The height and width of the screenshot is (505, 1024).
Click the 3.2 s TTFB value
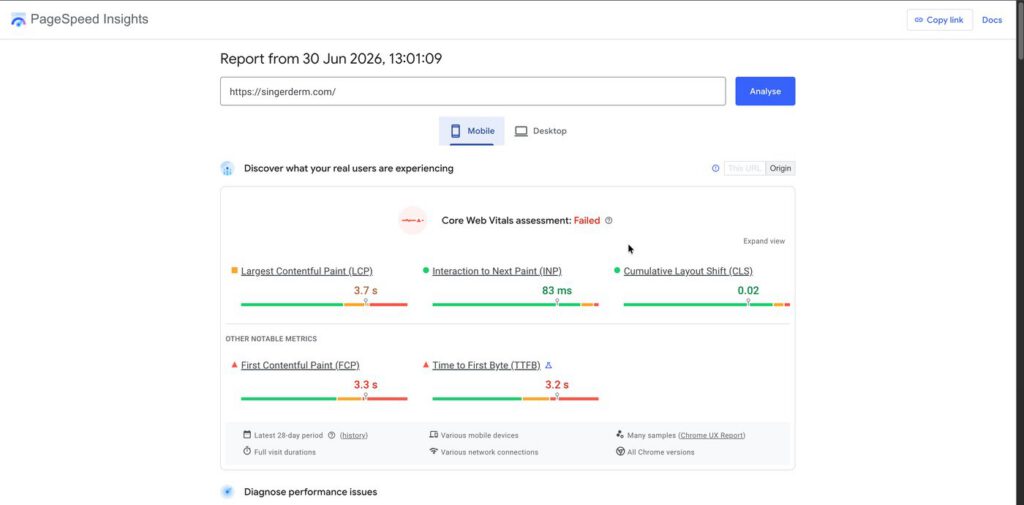(557, 385)
